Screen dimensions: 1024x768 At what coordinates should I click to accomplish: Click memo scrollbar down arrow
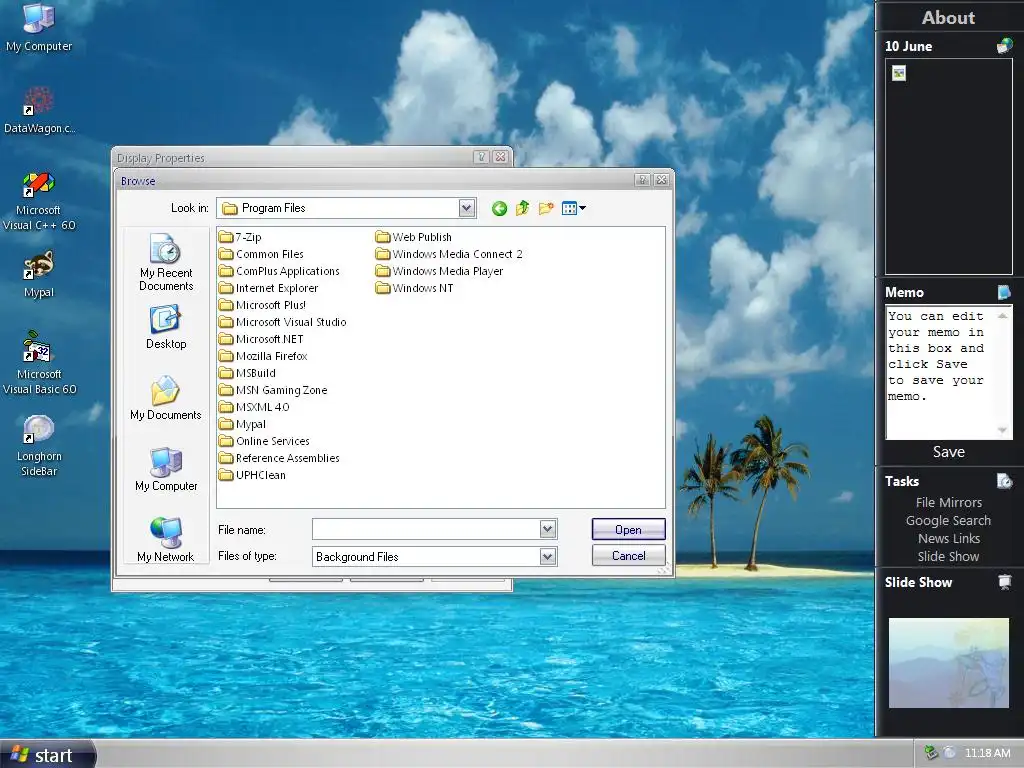click(1002, 430)
